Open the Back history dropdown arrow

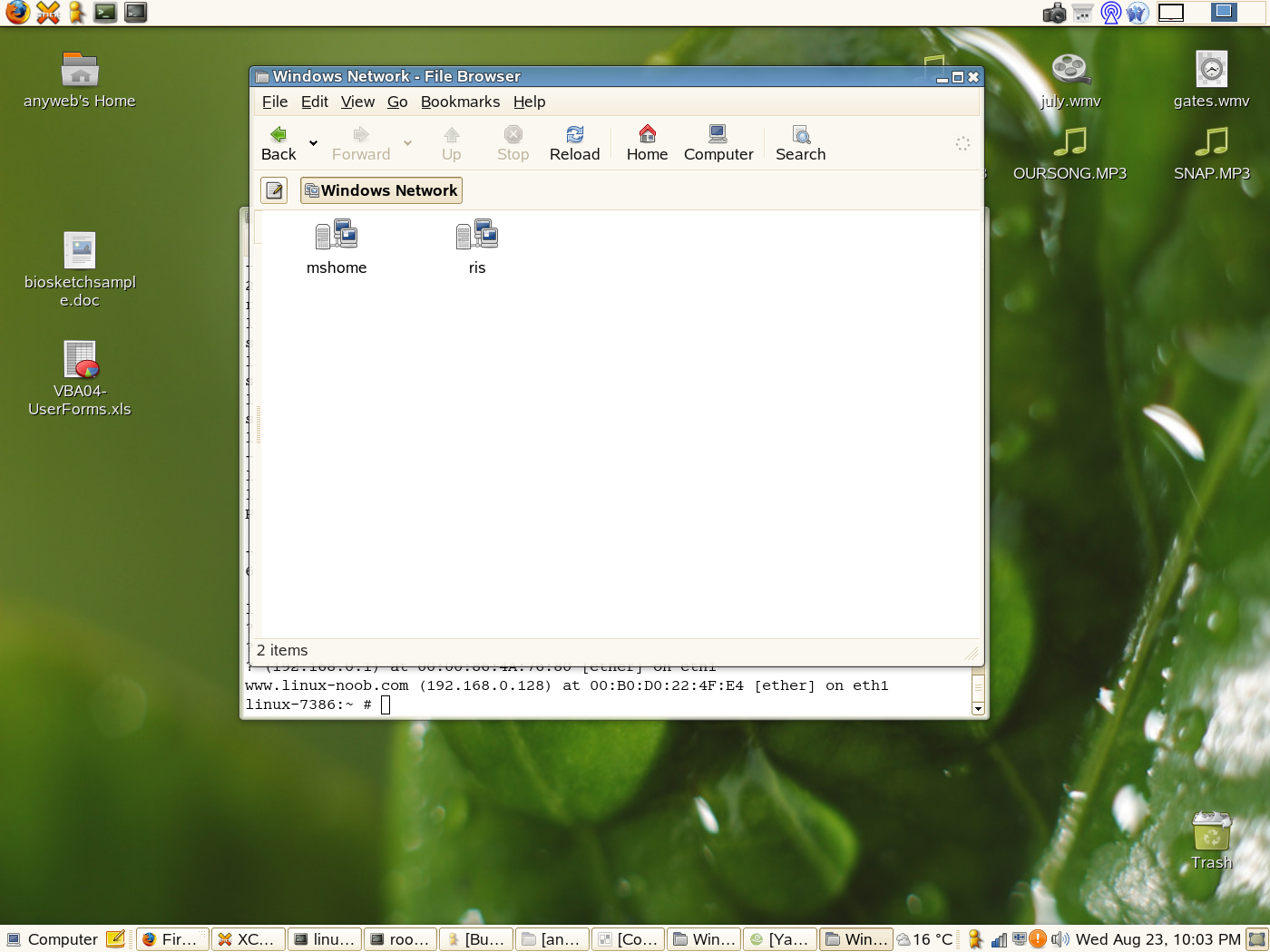(x=313, y=143)
